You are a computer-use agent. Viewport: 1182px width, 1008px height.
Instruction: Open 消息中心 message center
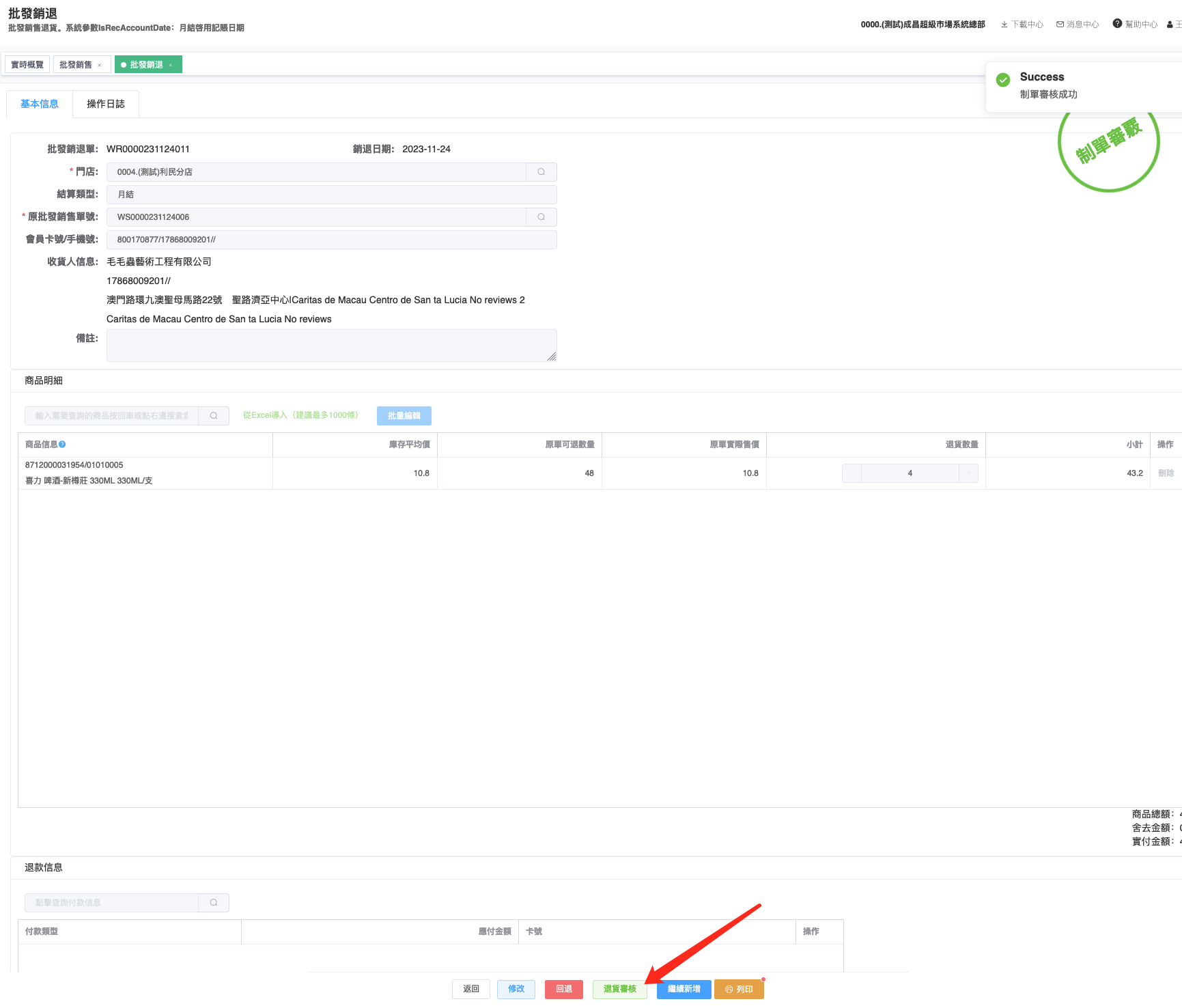[x=1078, y=25]
